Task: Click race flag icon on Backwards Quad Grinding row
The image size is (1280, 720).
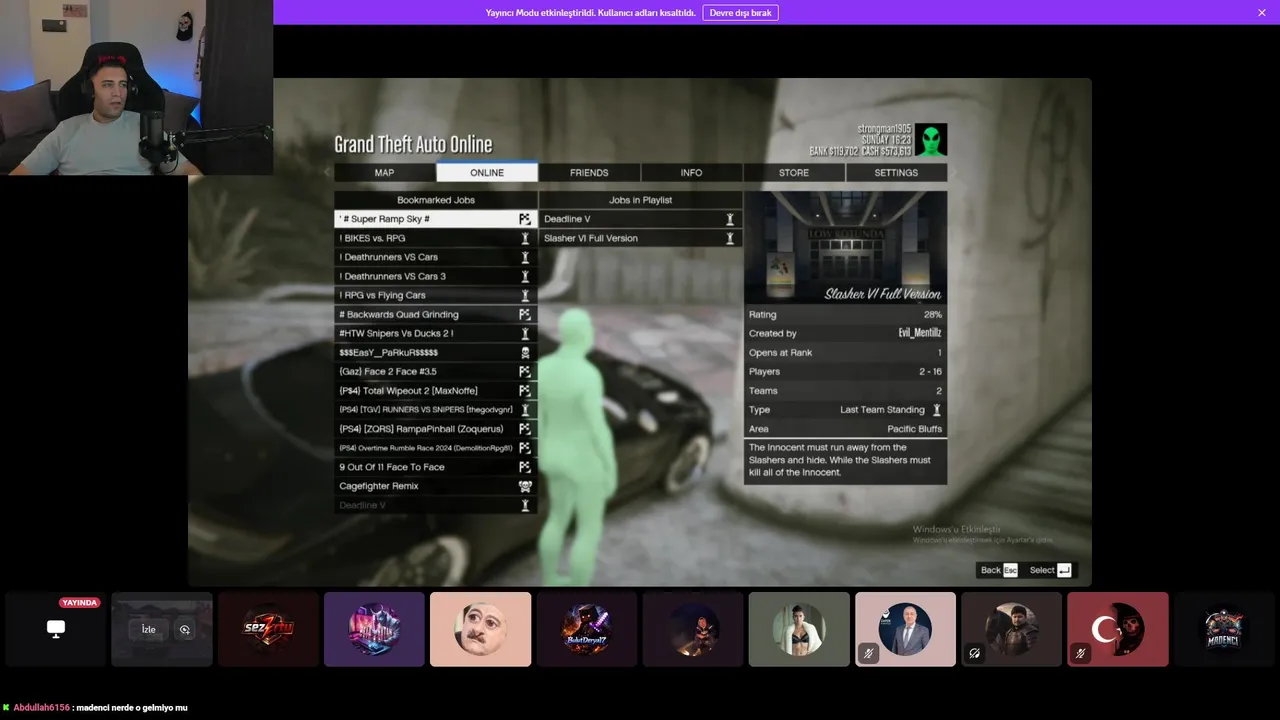Action: [525, 314]
